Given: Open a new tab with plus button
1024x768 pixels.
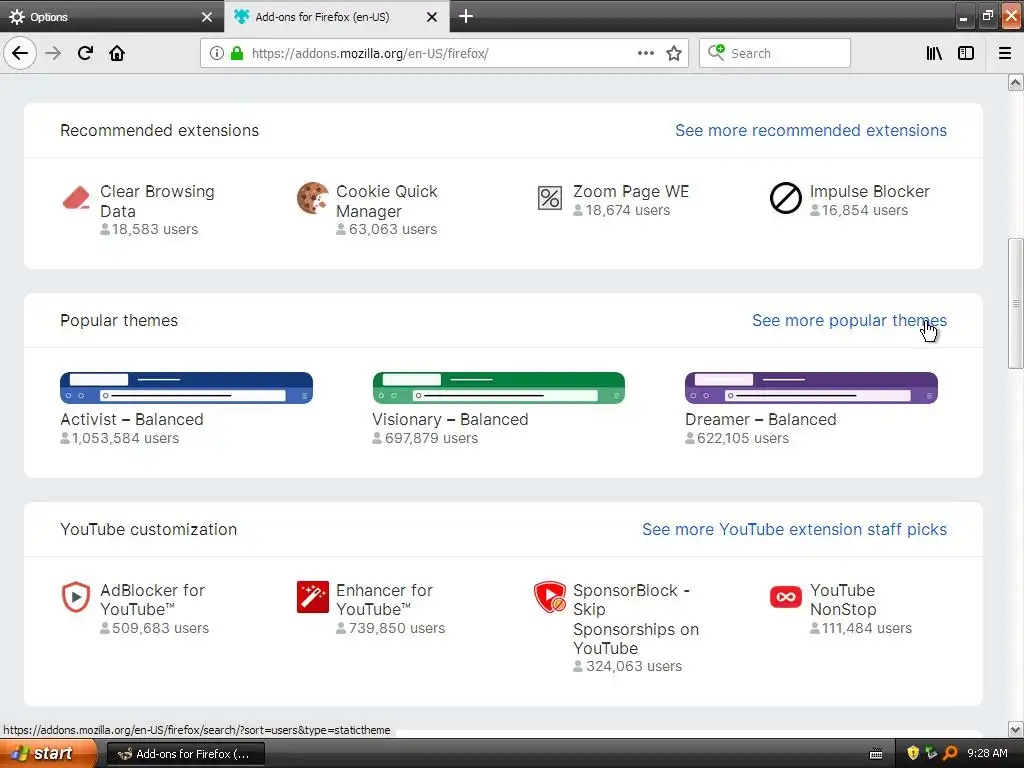Looking at the screenshot, I should [466, 16].
